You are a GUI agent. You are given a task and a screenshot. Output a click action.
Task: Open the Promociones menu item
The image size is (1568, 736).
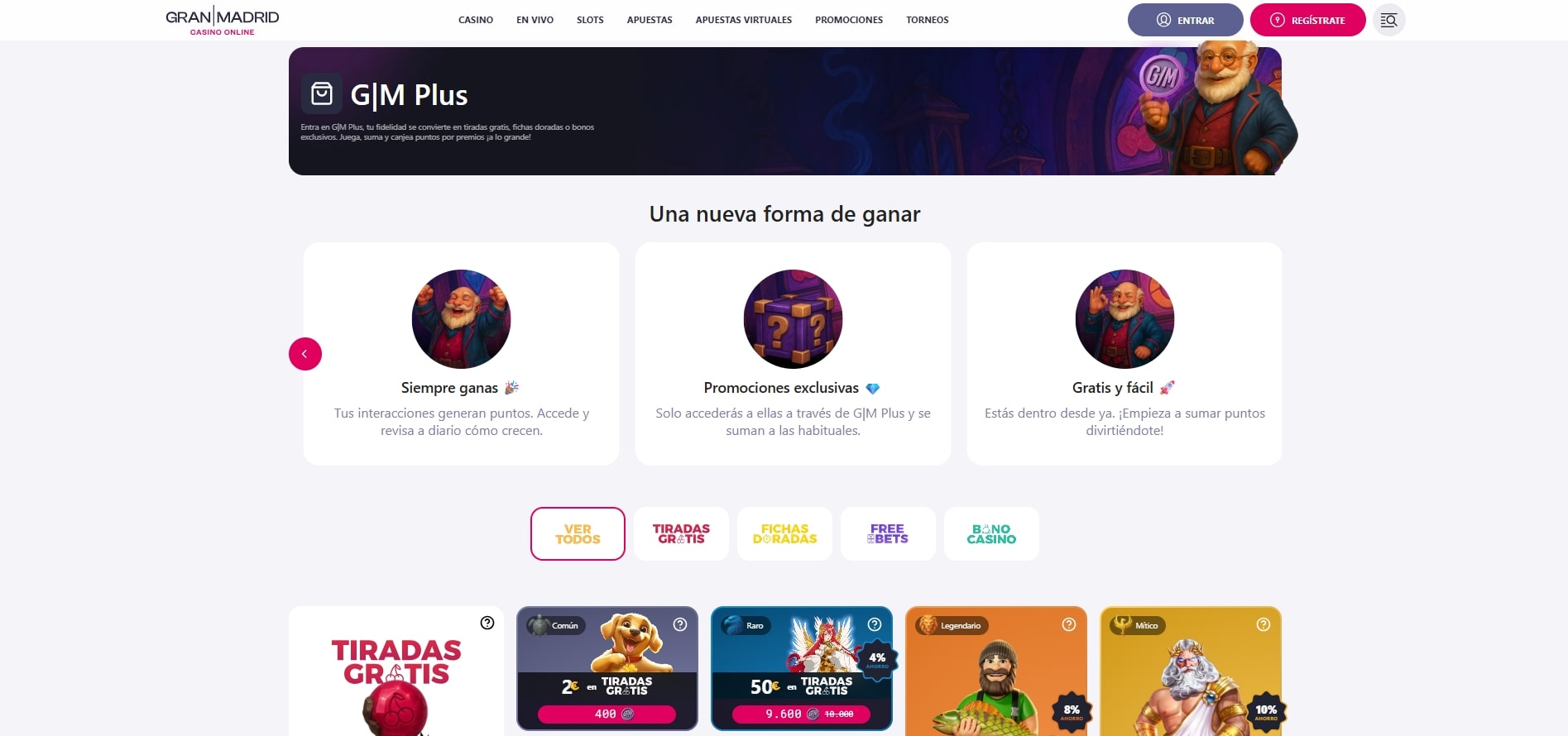pos(849,20)
